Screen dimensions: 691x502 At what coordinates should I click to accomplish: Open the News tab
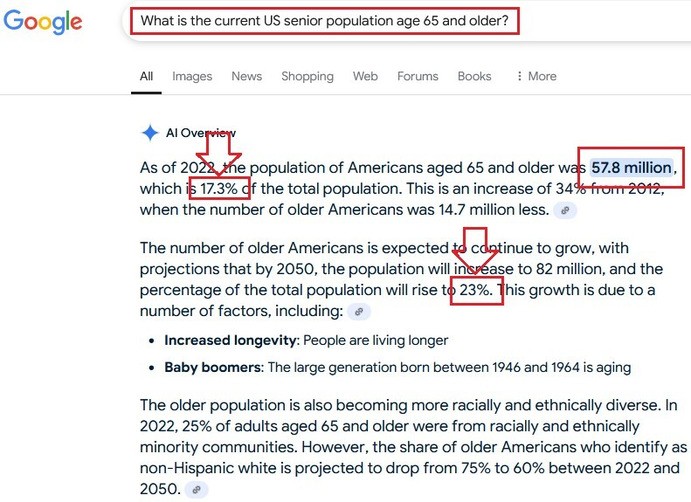(247, 76)
